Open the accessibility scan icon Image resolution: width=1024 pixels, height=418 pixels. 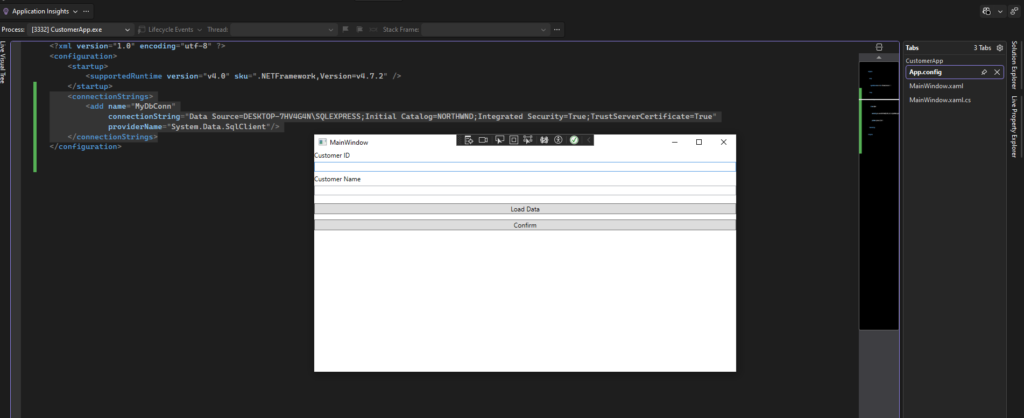tap(559, 140)
